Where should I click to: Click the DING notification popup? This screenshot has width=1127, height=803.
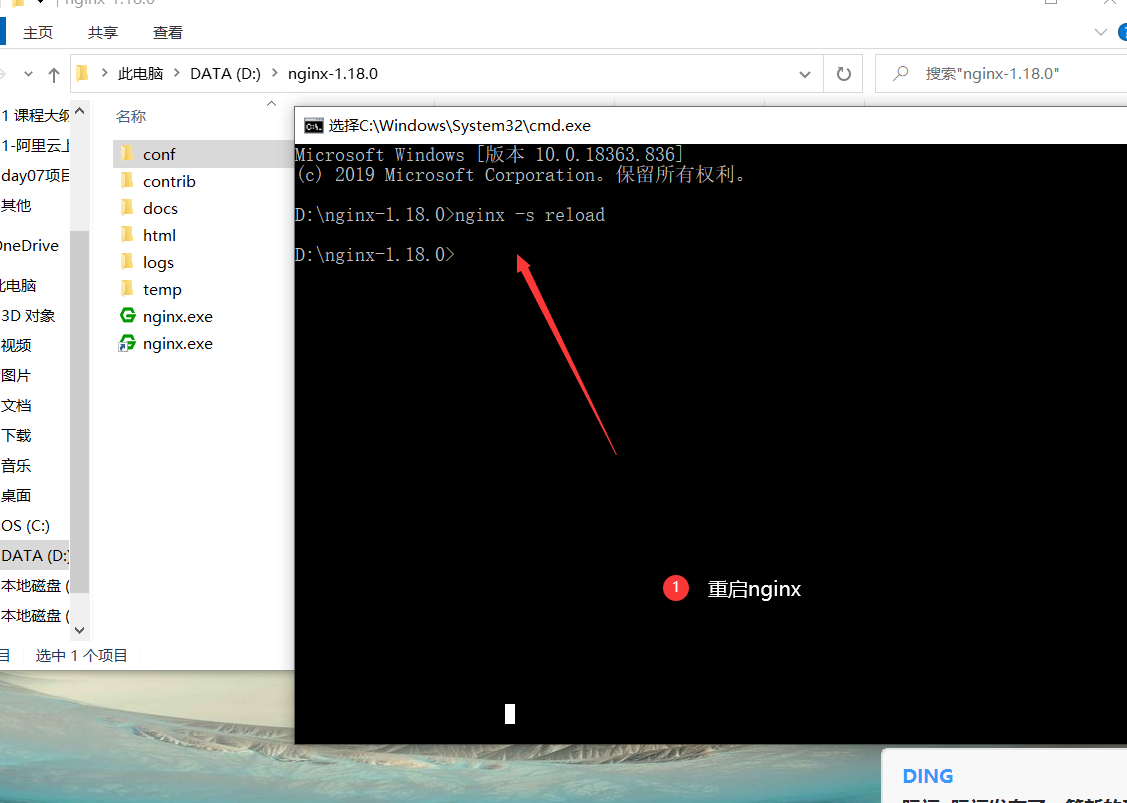(1004, 776)
